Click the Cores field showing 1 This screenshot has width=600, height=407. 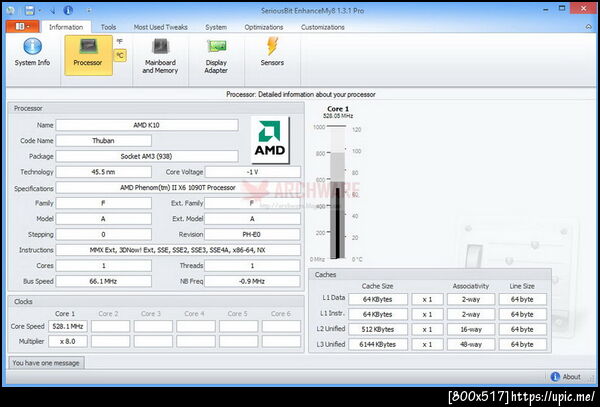(x=103, y=265)
